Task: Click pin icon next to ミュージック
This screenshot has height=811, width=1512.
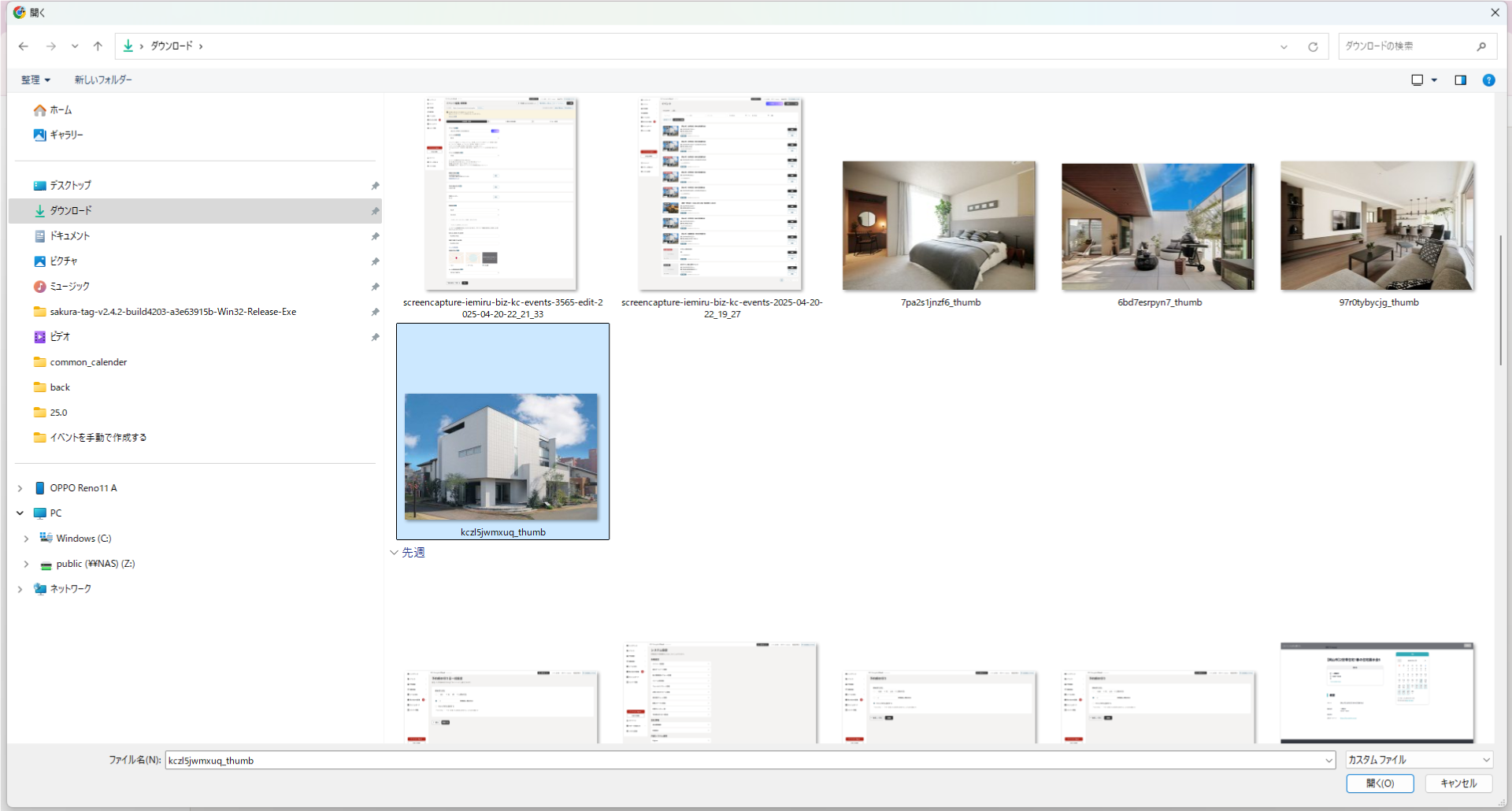Action: point(375,287)
